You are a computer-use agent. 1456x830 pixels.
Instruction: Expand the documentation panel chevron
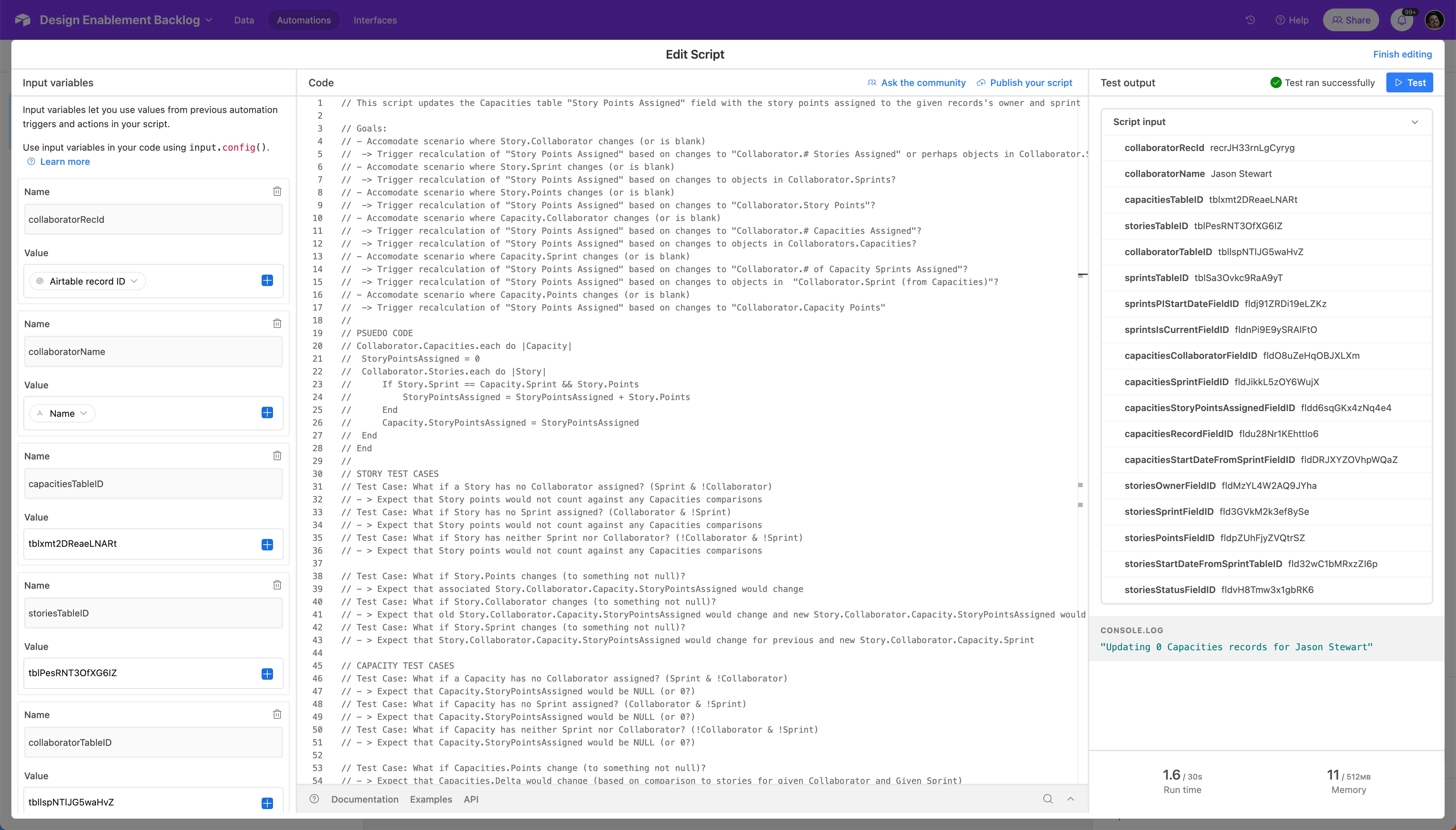tap(1070, 799)
